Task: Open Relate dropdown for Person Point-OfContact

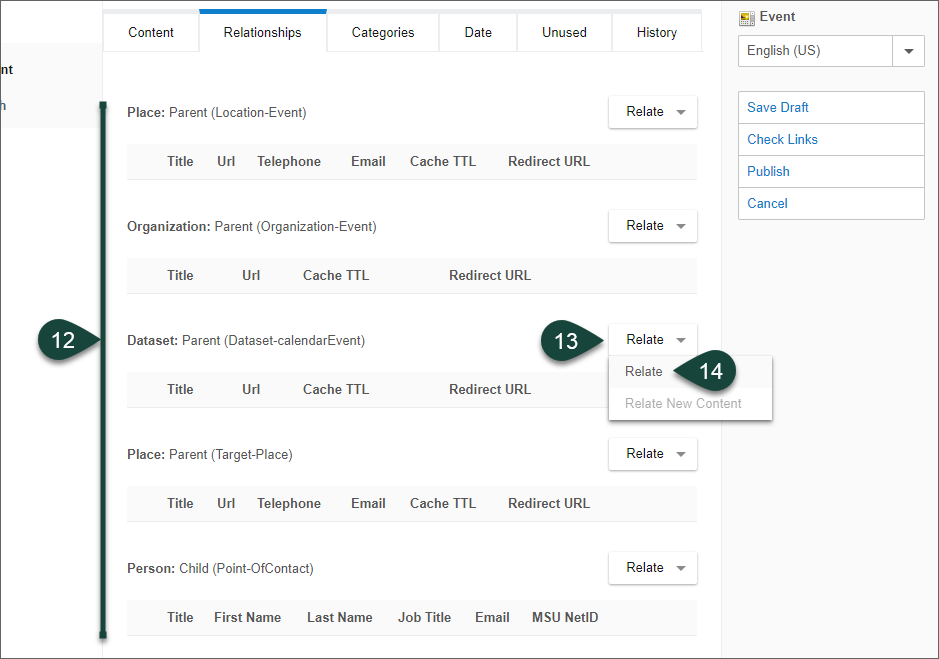Action: (x=653, y=568)
